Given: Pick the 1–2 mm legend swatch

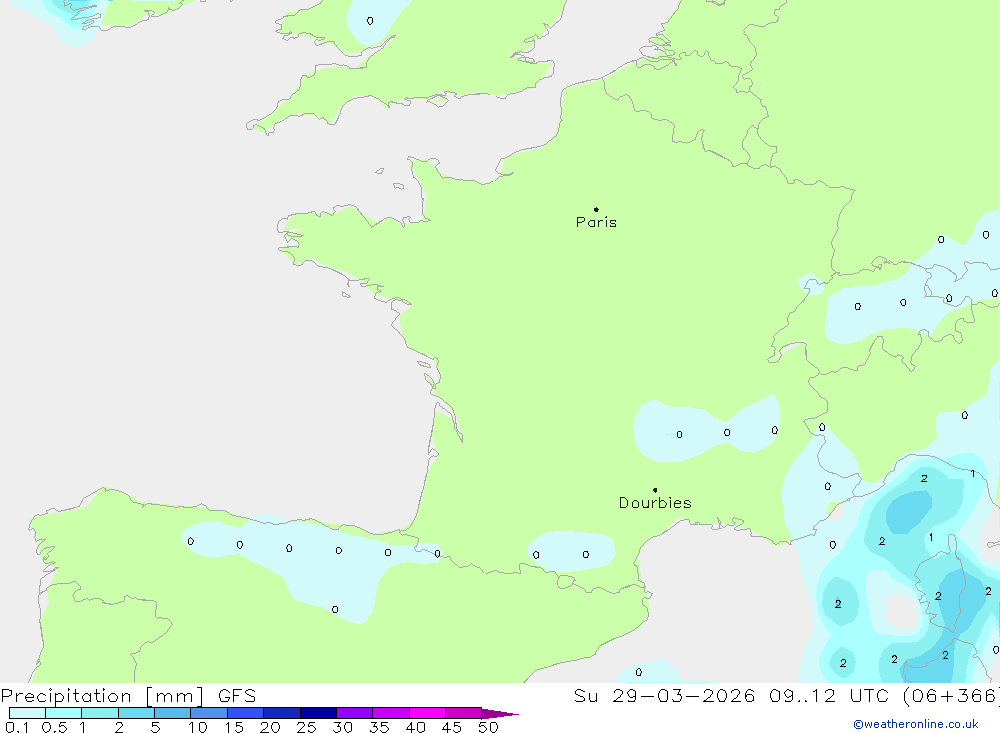Looking at the screenshot, I should [99, 713].
